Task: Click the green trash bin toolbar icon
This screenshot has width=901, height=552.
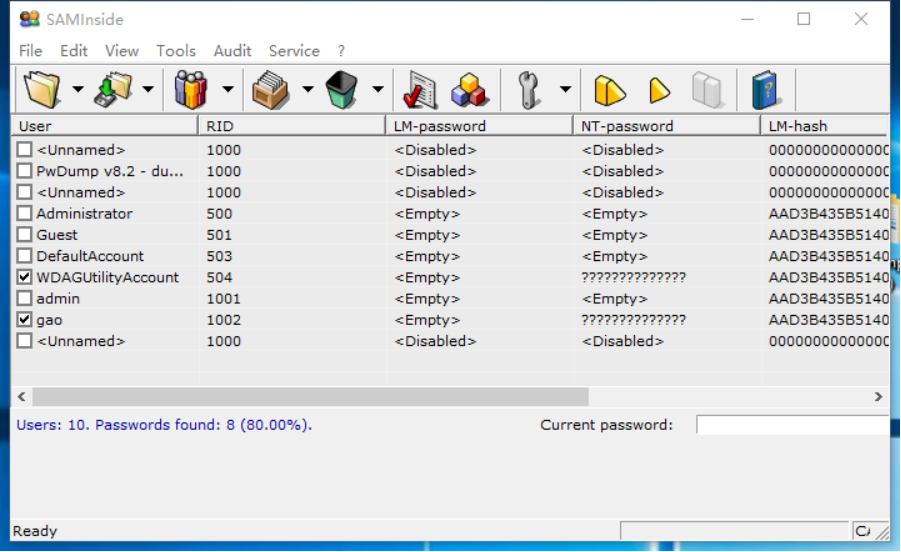Action: tap(341, 90)
